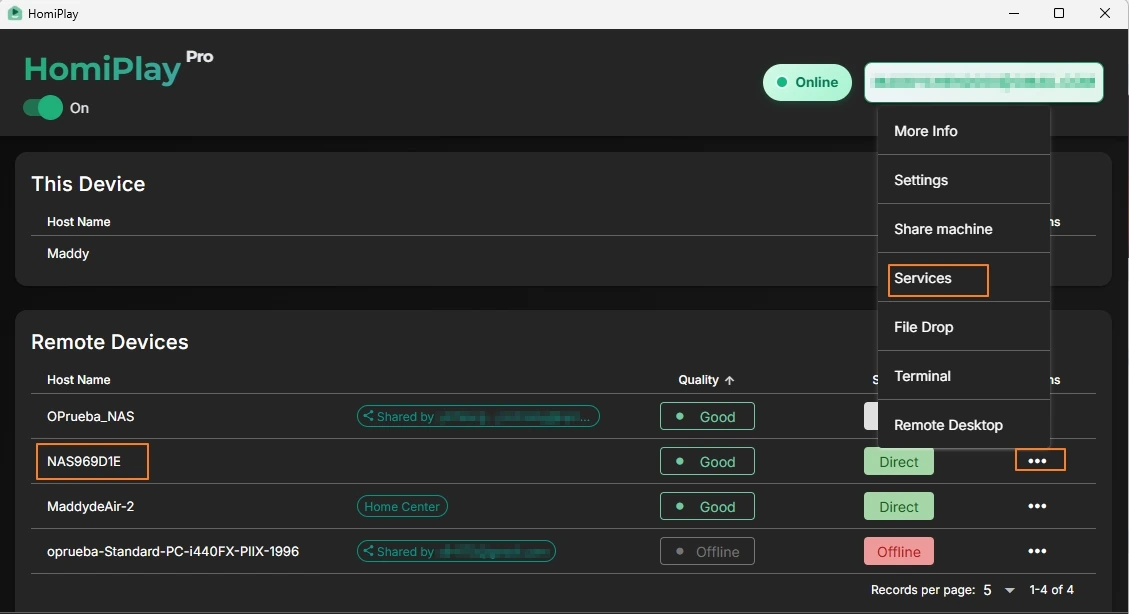Click the Quality column header

coord(698,380)
